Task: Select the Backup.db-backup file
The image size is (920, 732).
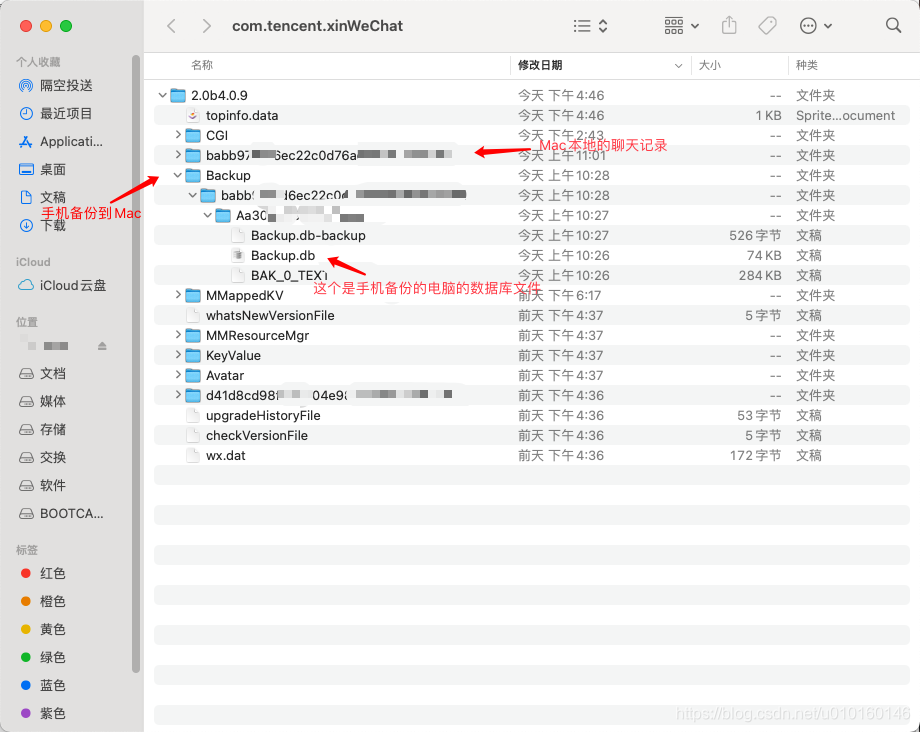Action: pyautogui.click(x=532, y=235)
